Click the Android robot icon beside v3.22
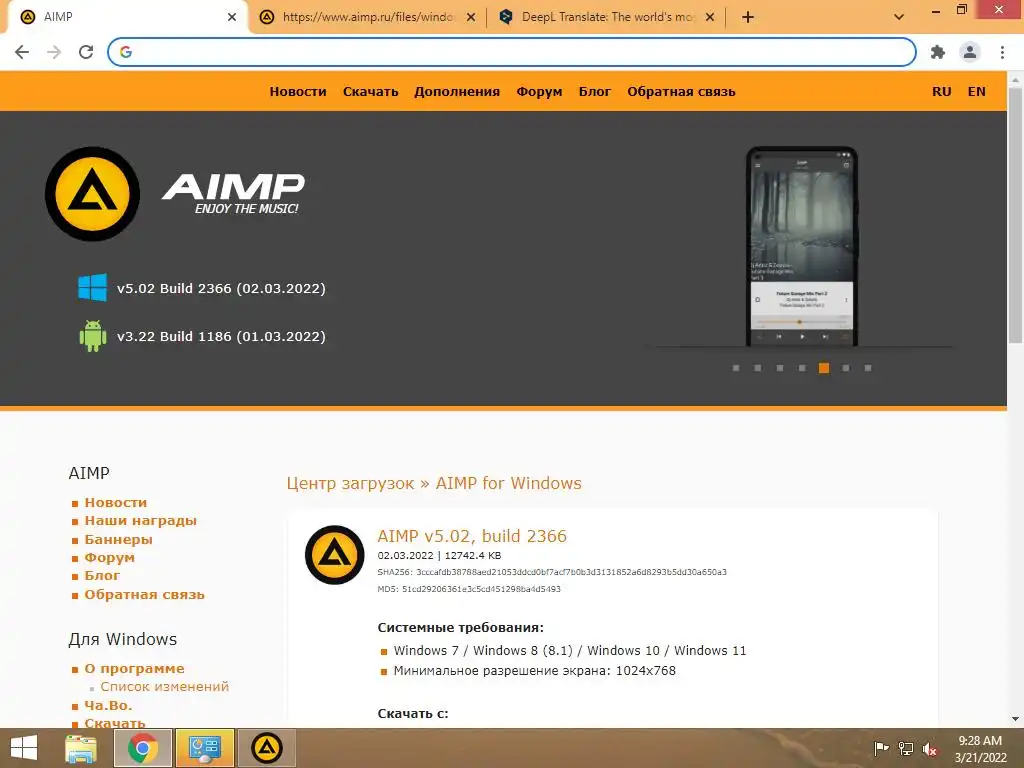Image resolution: width=1024 pixels, height=768 pixels. pos(92,336)
